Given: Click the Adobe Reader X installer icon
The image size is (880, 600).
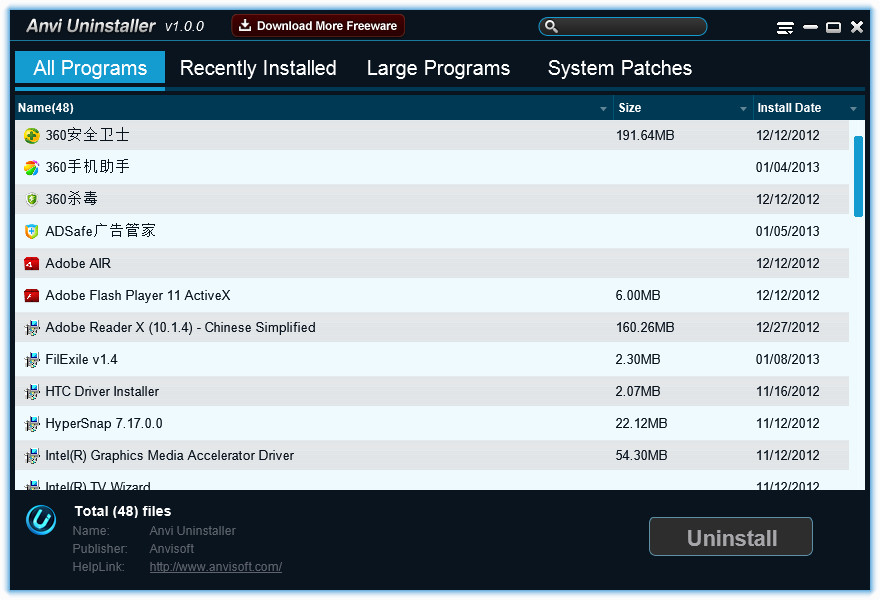Looking at the screenshot, I should [x=33, y=327].
